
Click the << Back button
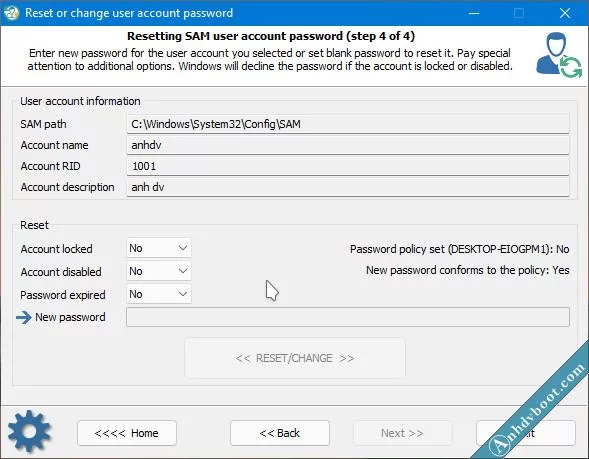pyautogui.click(x=280, y=433)
